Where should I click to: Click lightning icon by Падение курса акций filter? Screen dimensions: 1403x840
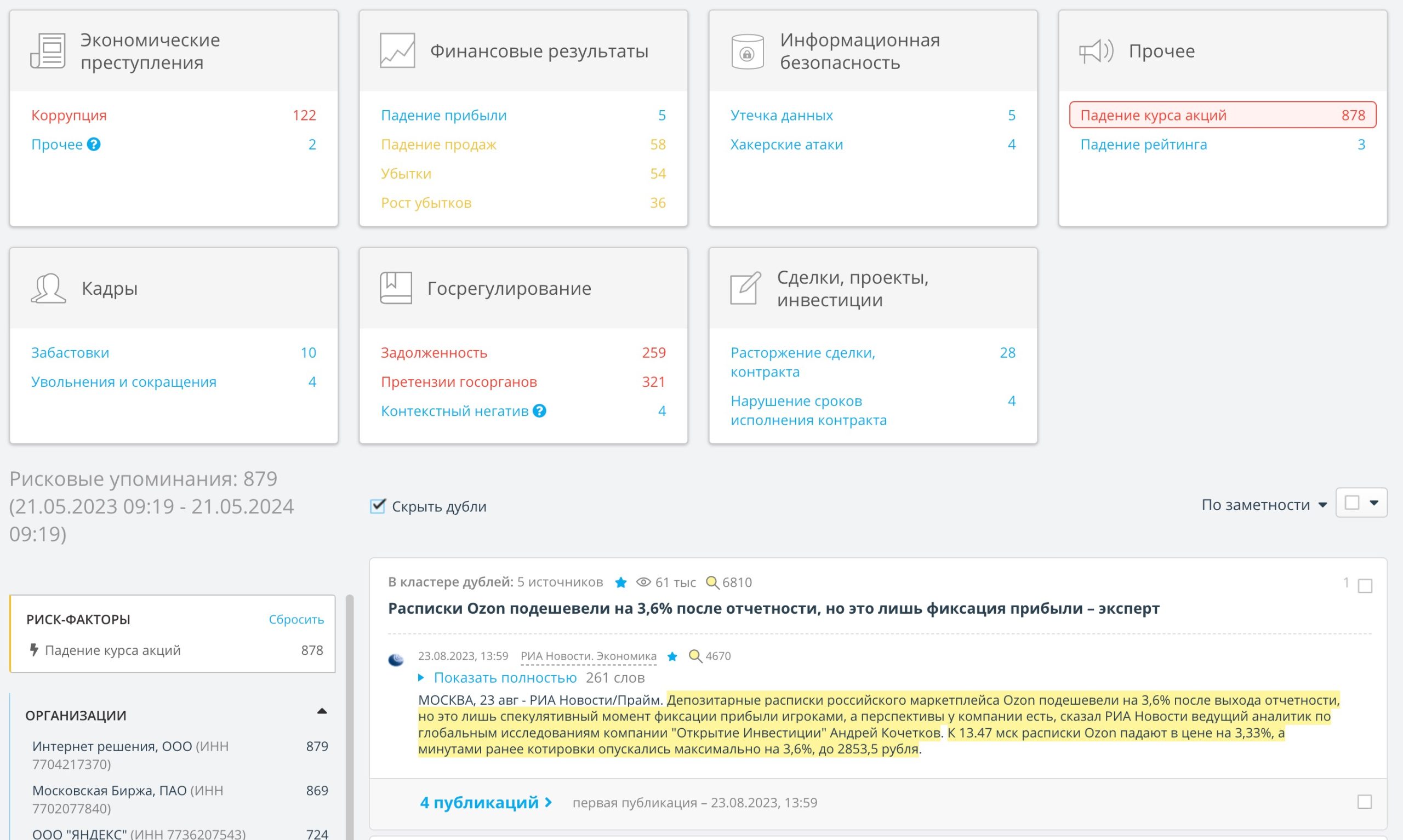pos(35,650)
